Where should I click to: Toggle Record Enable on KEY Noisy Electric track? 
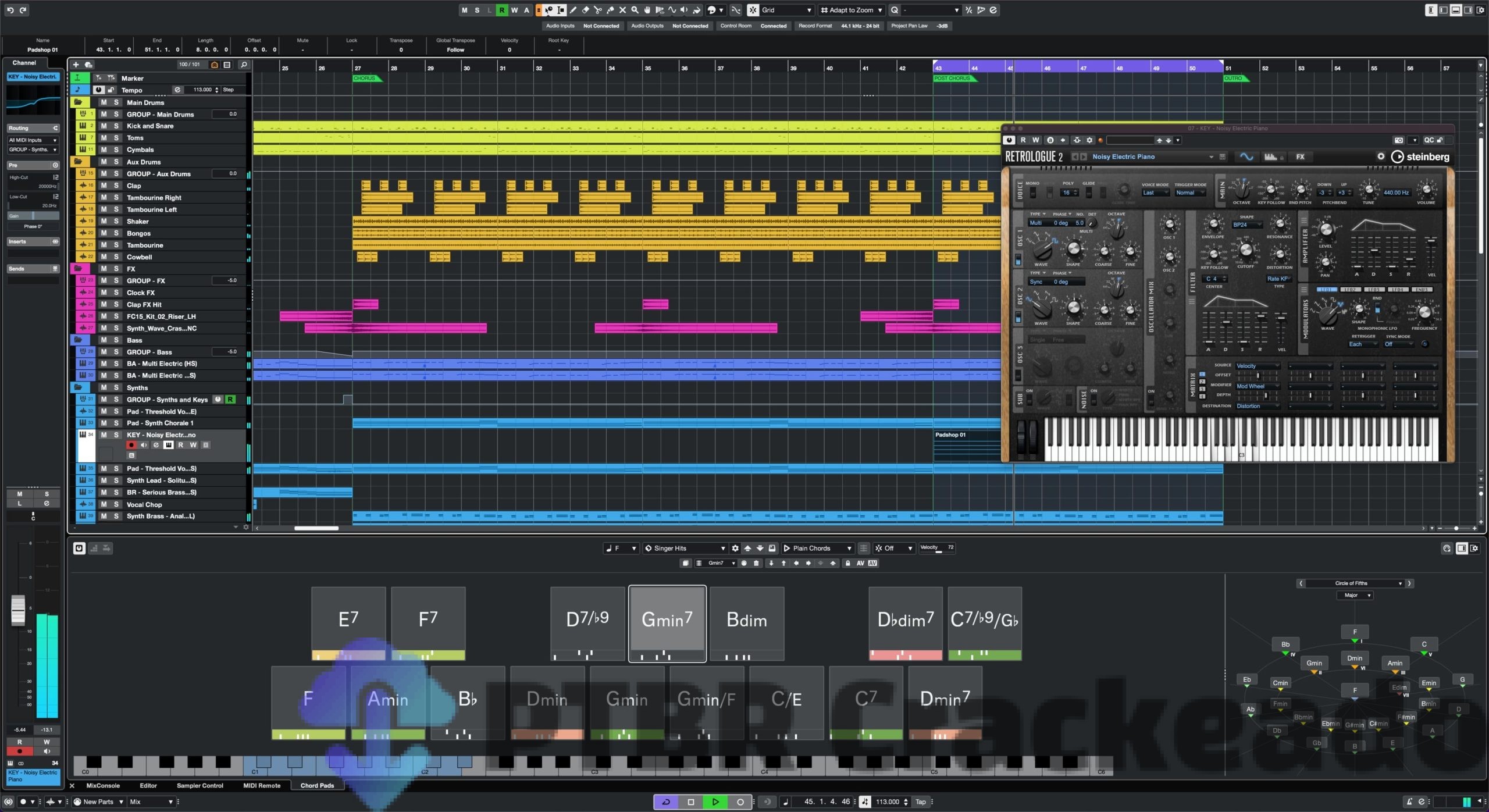(131, 445)
